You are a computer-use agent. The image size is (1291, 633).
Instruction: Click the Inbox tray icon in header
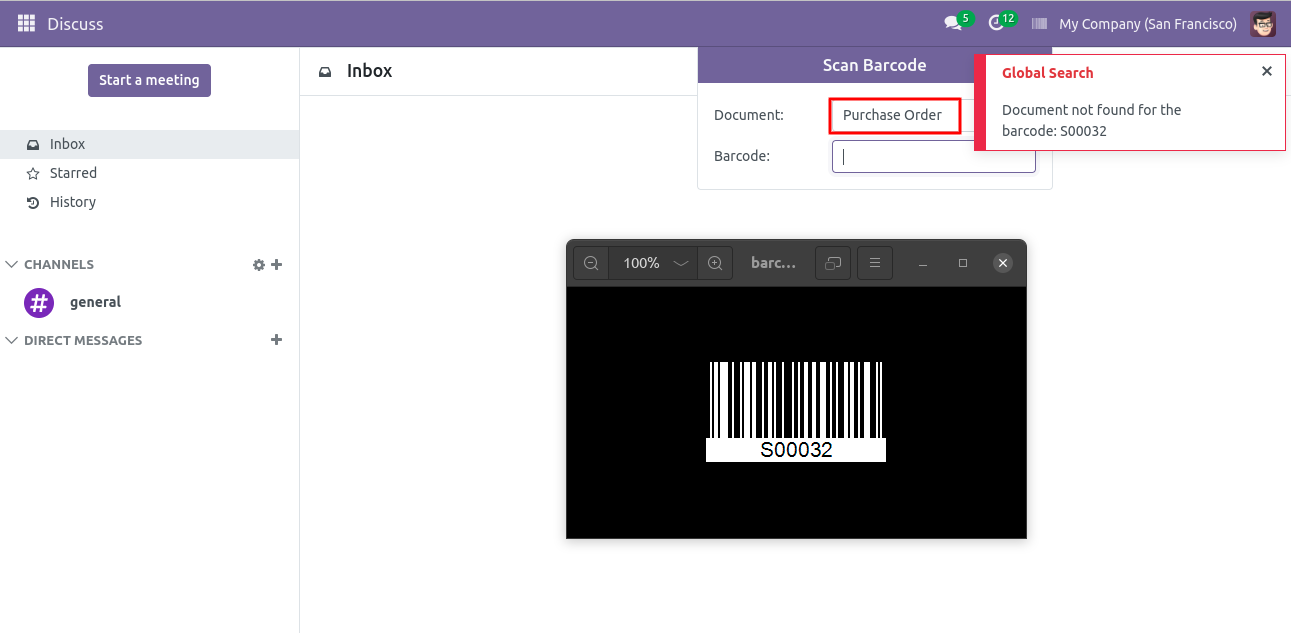click(x=325, y=72)
